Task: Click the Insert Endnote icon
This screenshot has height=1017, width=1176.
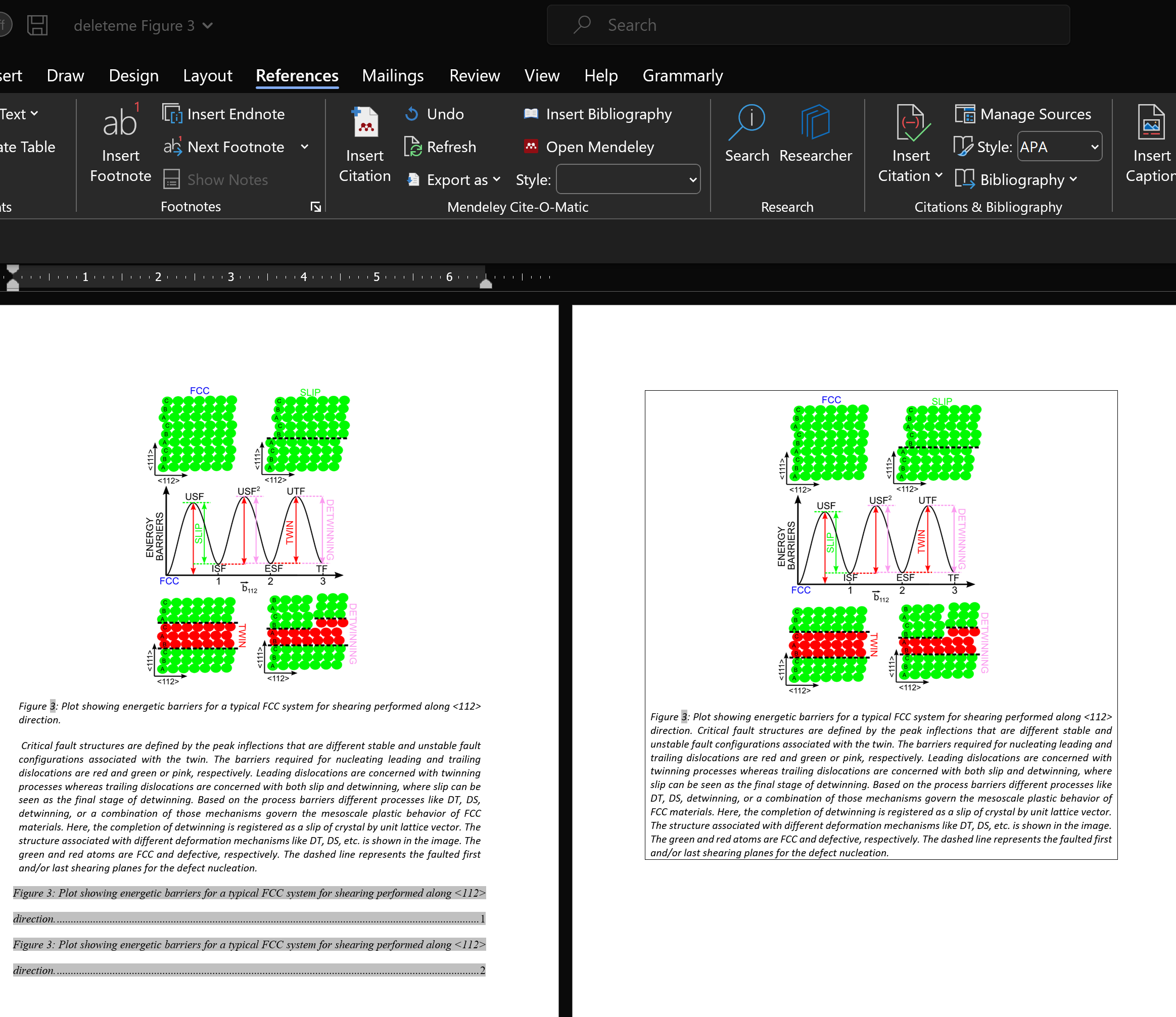Action: (x=172, y=114)
